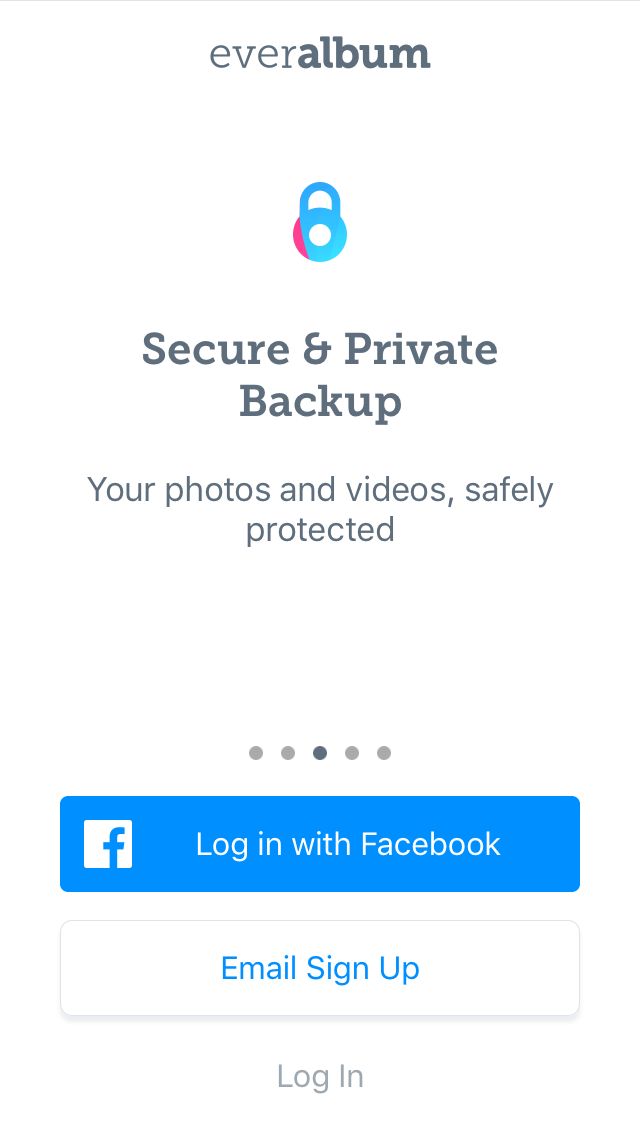
Task: Jump to the fourth page indicator dot
Action: coord(352,753)
